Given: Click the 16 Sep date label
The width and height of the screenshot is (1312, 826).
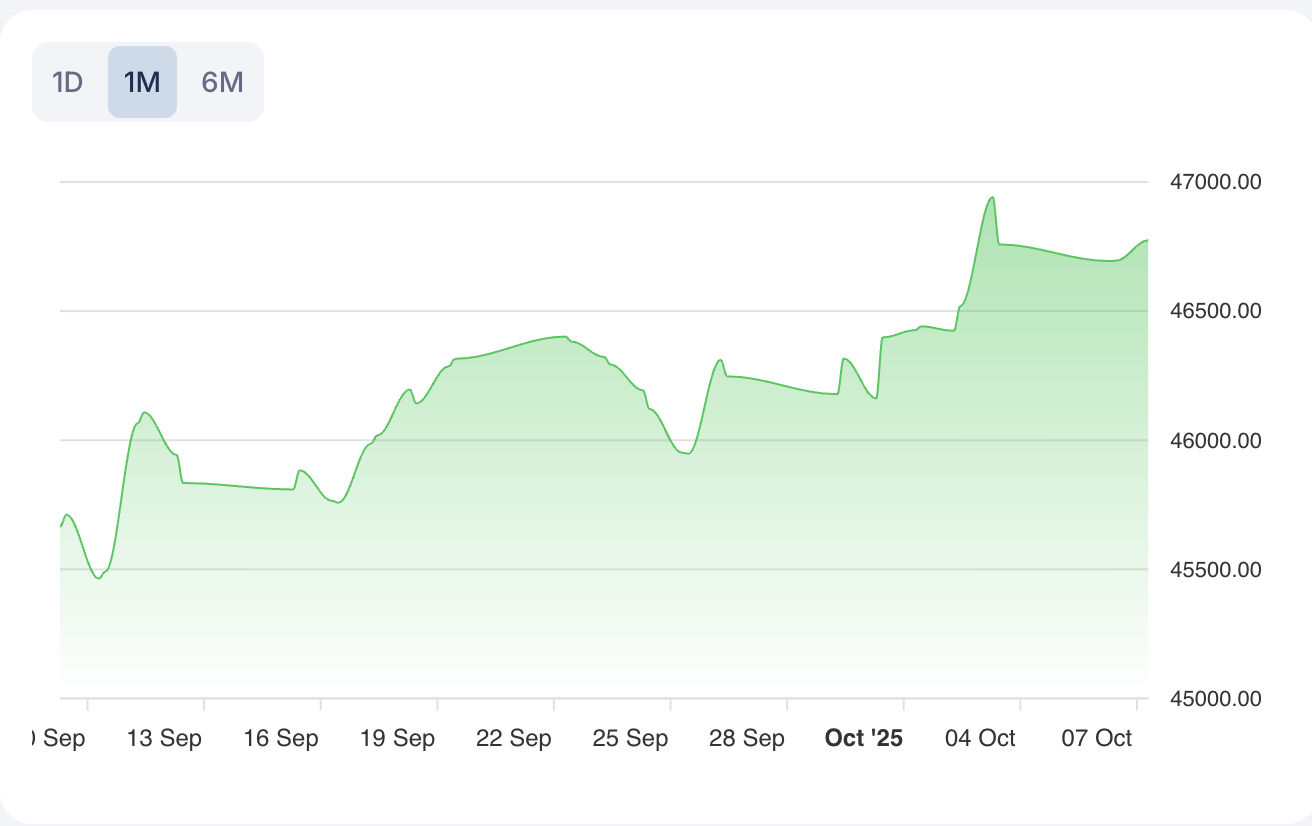Looking at the screenshot, I should point(282,738).
